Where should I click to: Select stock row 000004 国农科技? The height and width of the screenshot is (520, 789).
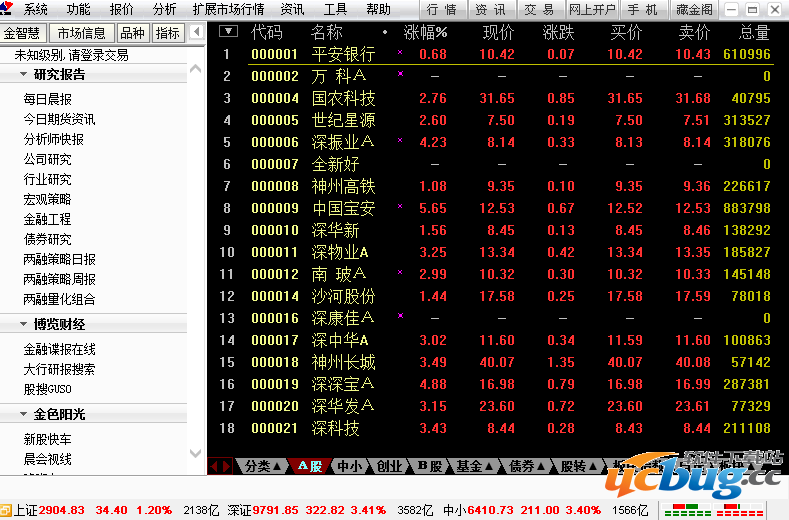[x=343, y=98]
